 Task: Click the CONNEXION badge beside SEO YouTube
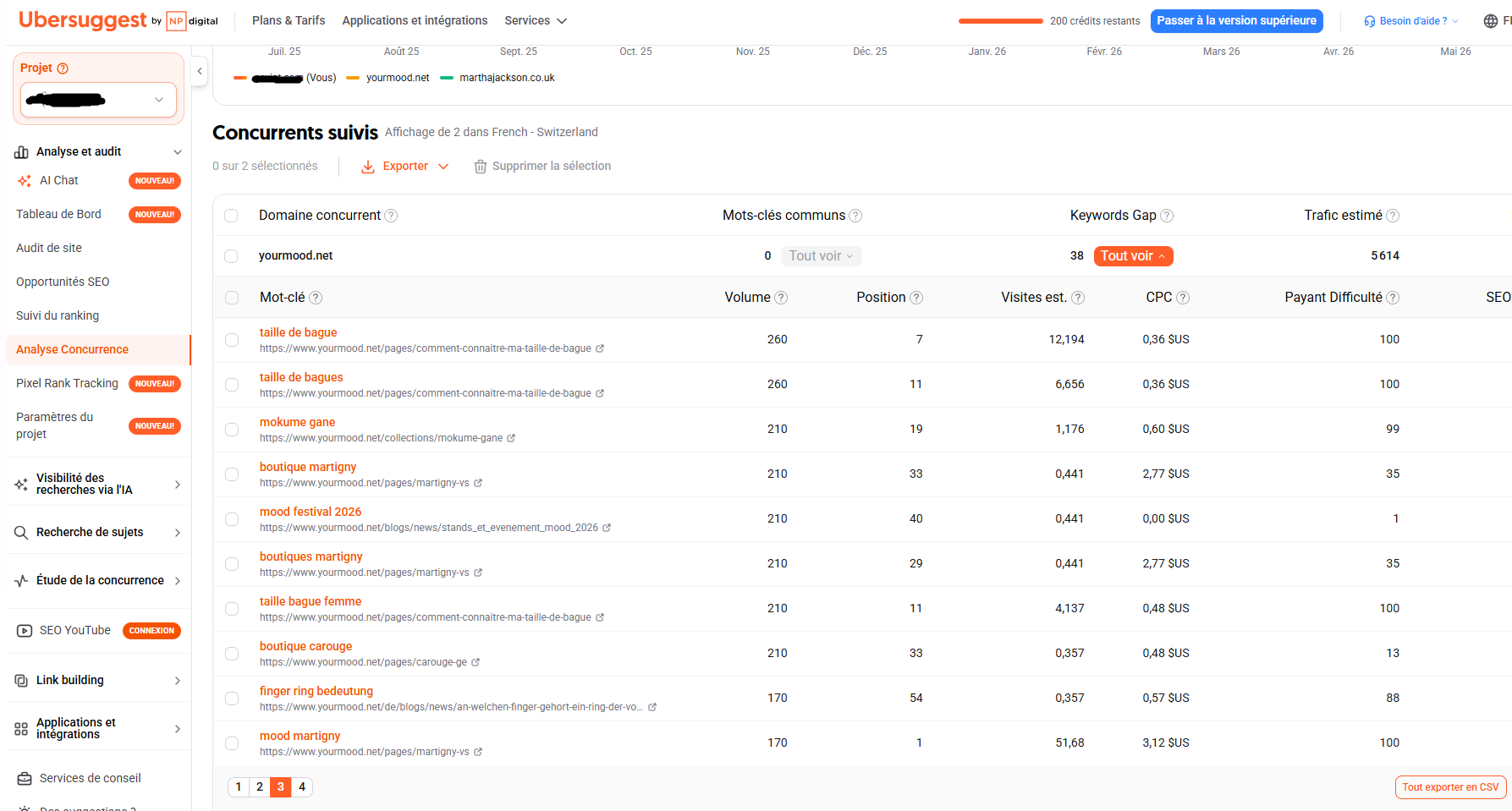(151, 631)
